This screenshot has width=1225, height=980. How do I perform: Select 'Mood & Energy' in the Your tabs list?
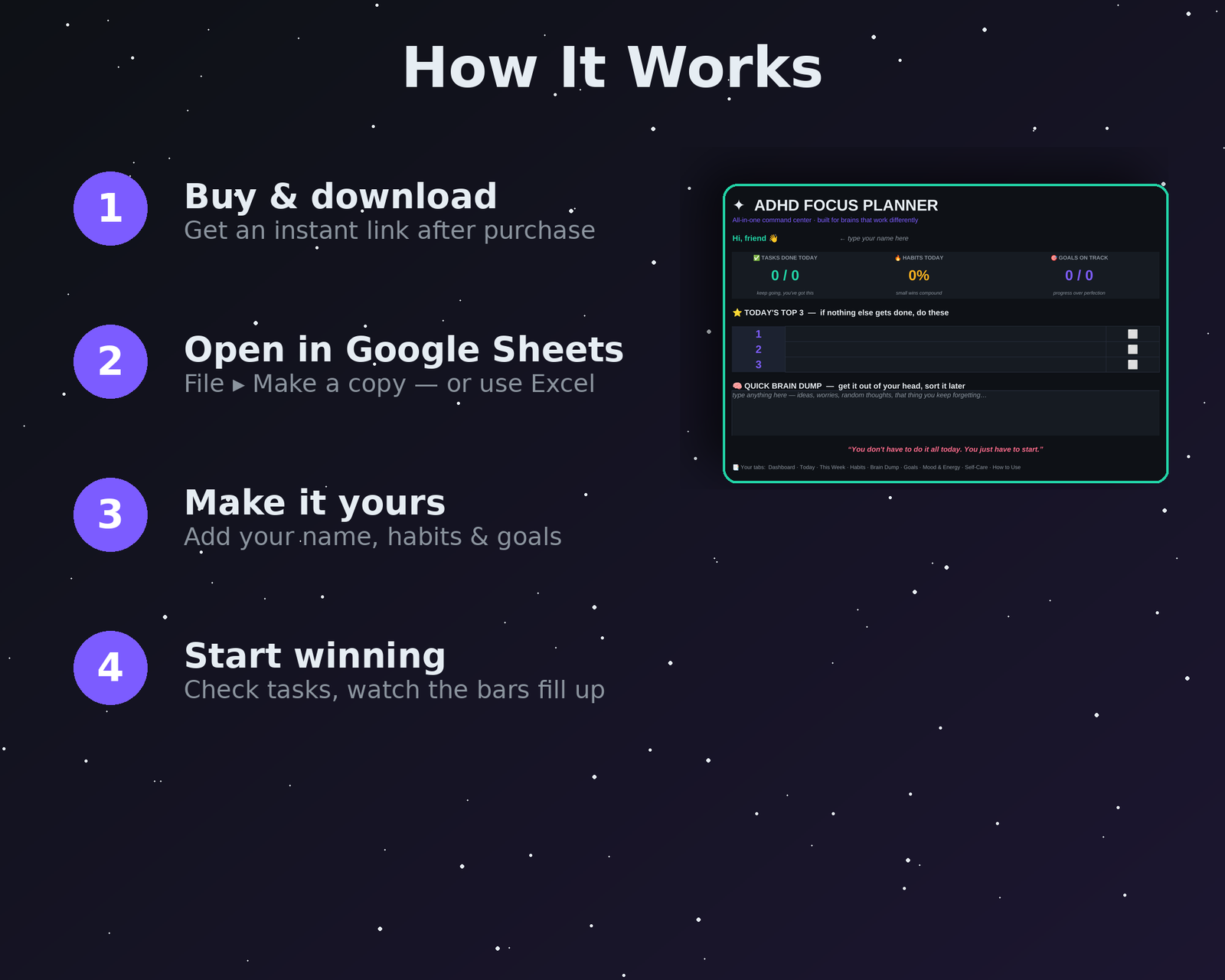coord(941,467)
